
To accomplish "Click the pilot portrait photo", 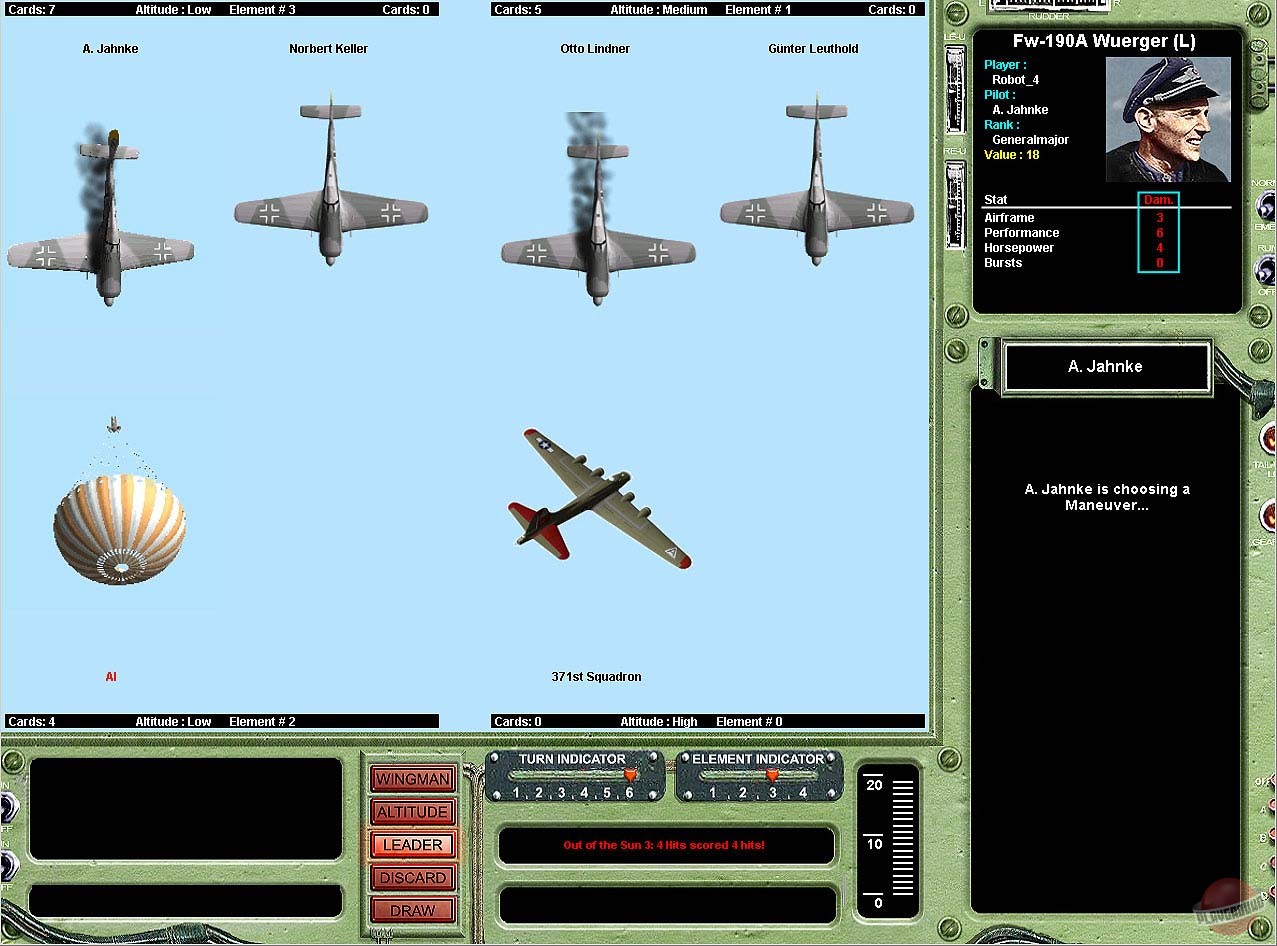I will [1167, 119].
